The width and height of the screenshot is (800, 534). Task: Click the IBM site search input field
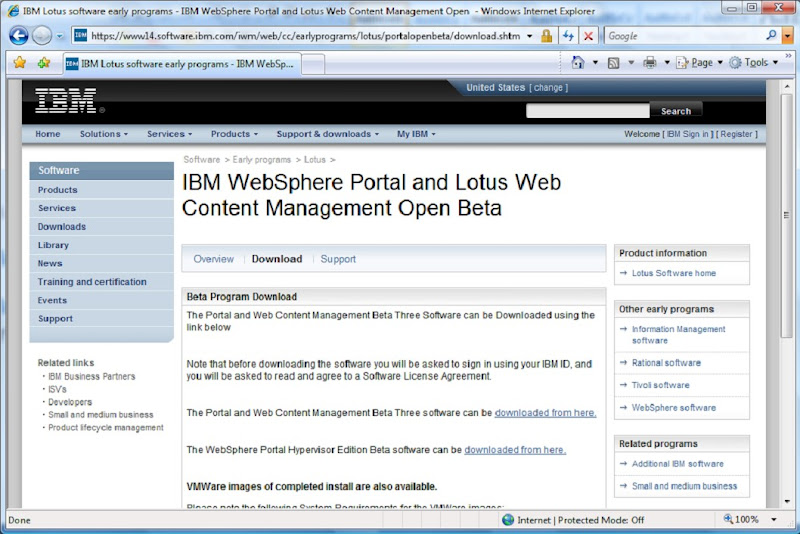click(x=587, y=111)
